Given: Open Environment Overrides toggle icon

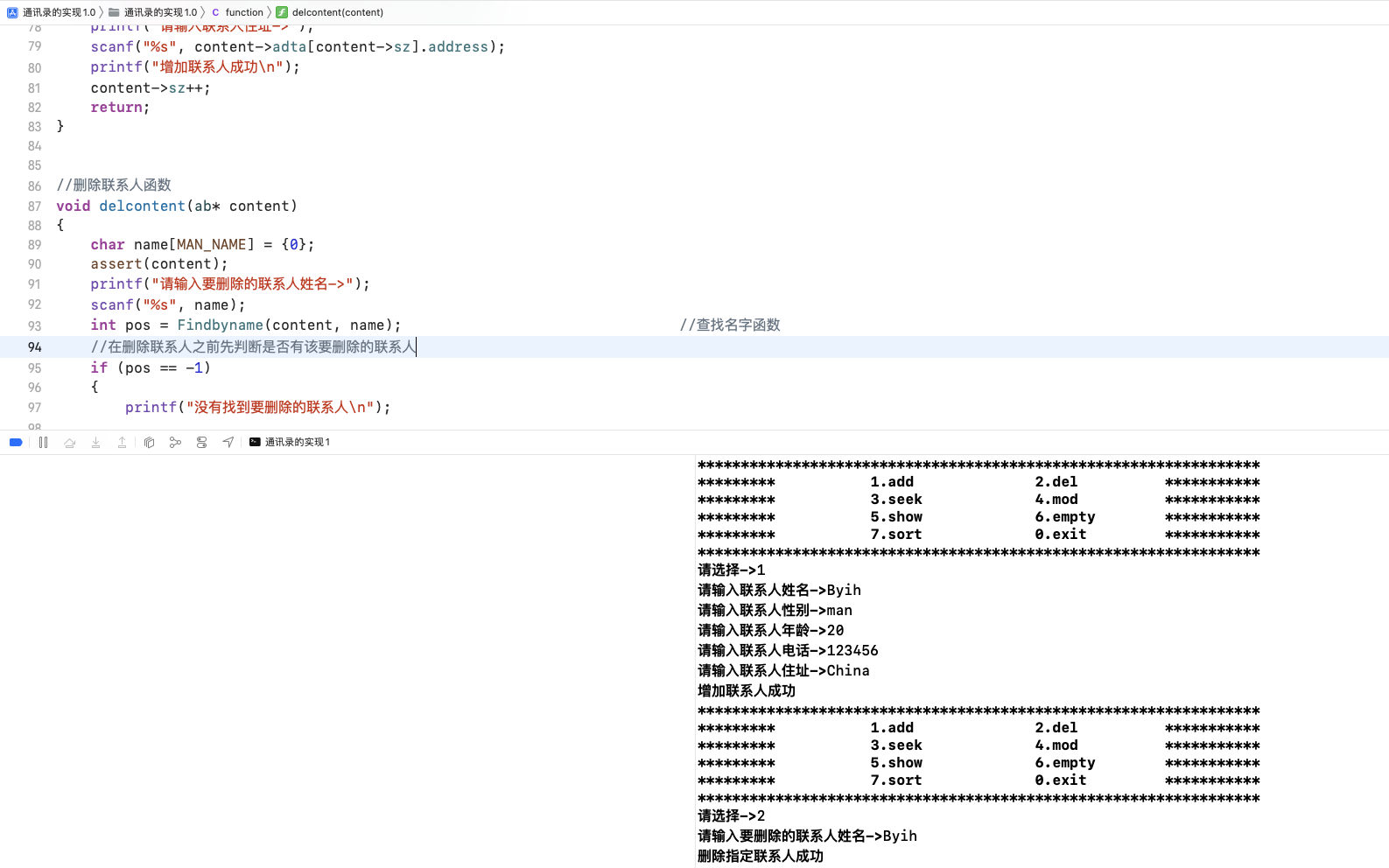Looking at the screenshot, I should [201, 443].
